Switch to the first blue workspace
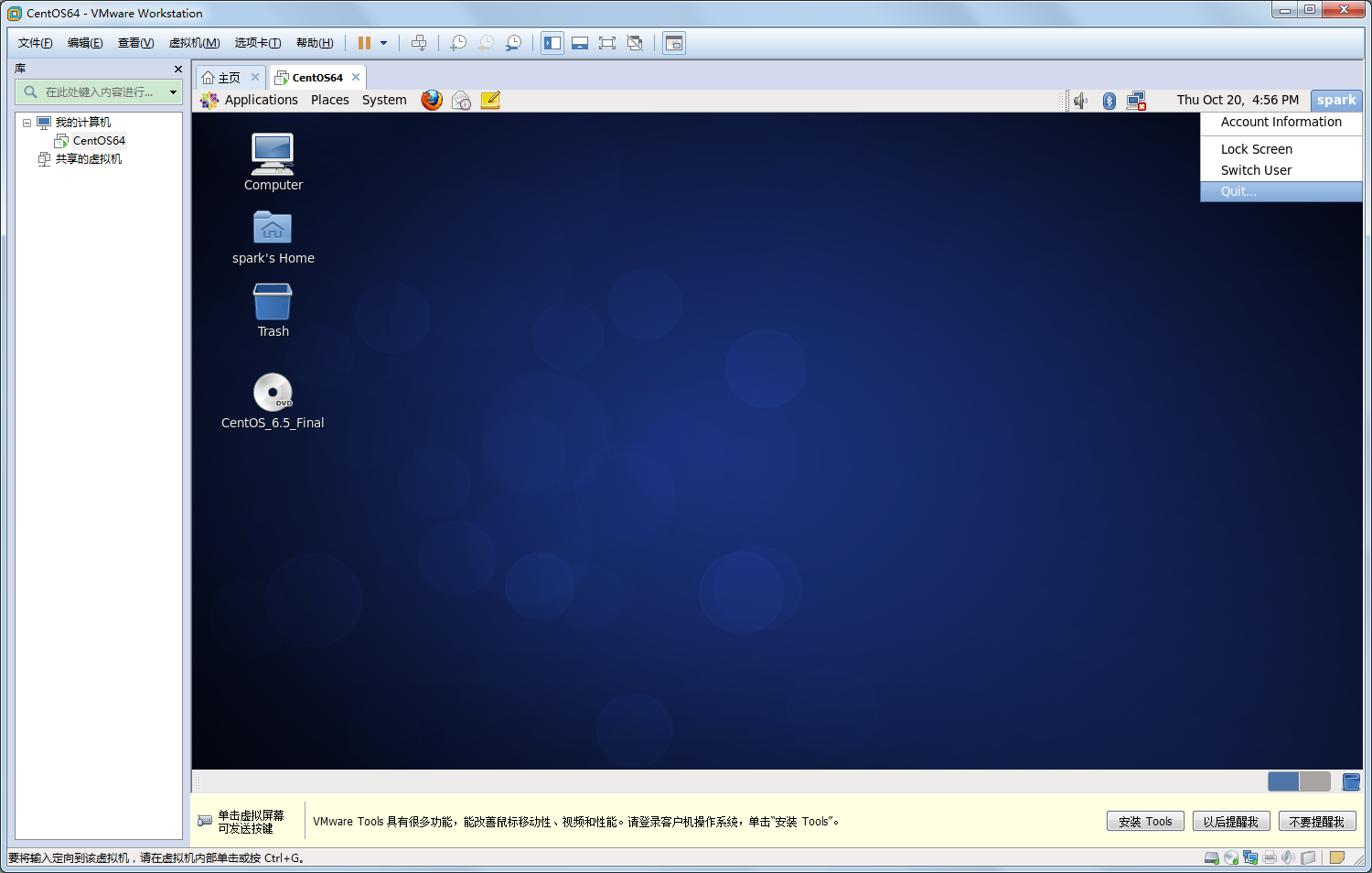The height and width of the screenshot is (873, 1372). [x=1283, y=781]
